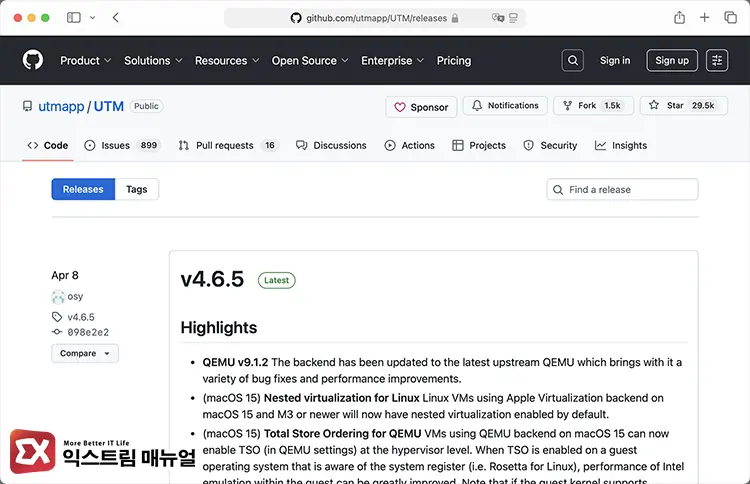
Task: Open the Insights tab
Action: pos(621,145)
